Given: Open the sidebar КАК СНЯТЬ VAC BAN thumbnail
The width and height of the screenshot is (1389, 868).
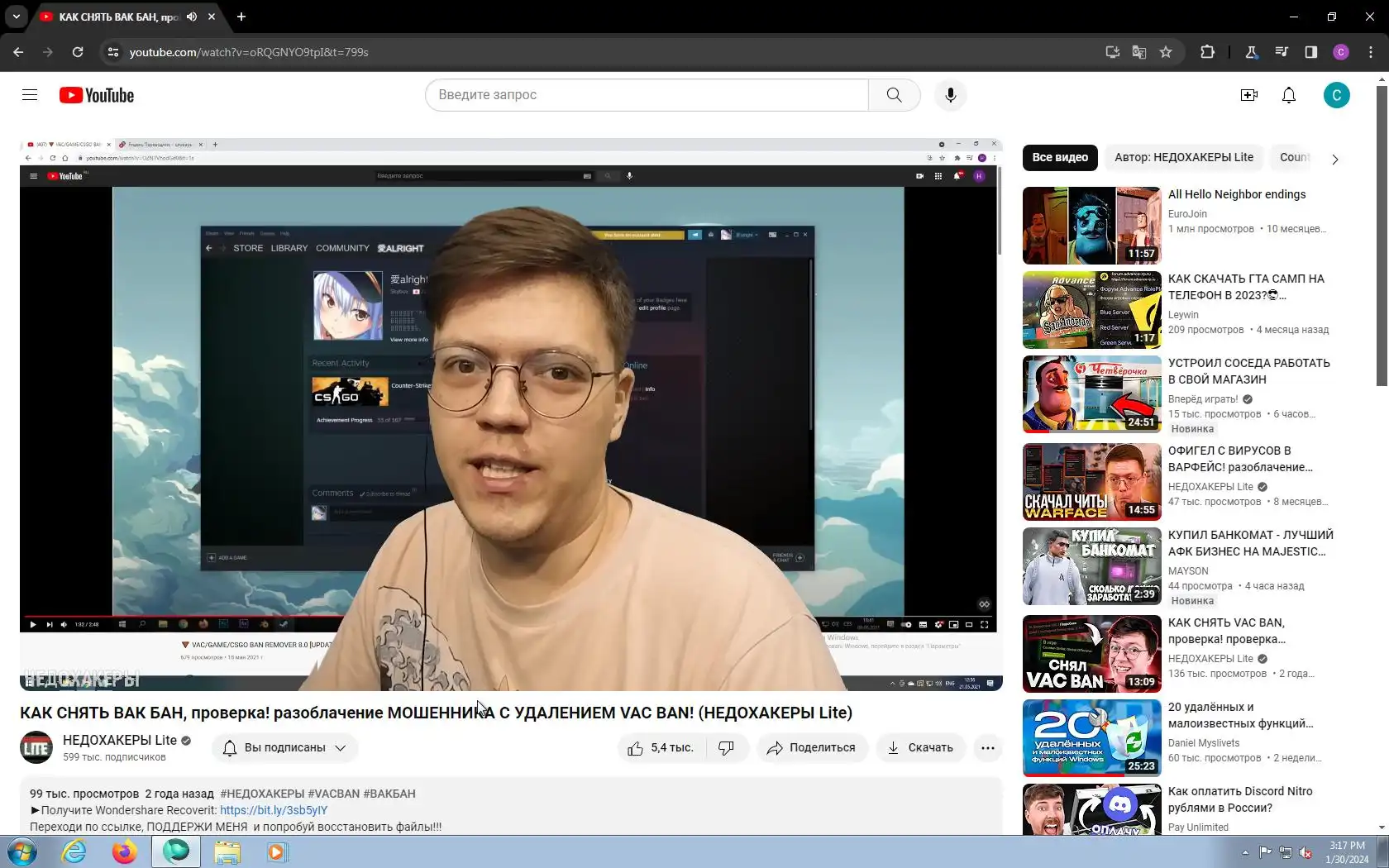Looking at the screenshot, I should (x=1091, y=654).
